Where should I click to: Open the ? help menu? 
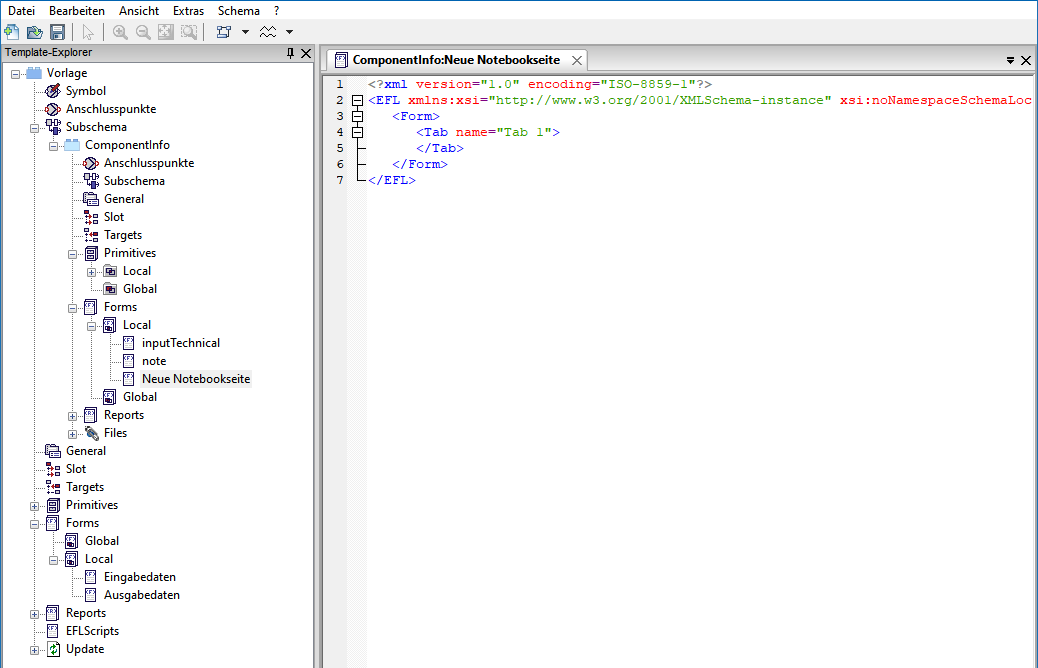coord(277,11)
